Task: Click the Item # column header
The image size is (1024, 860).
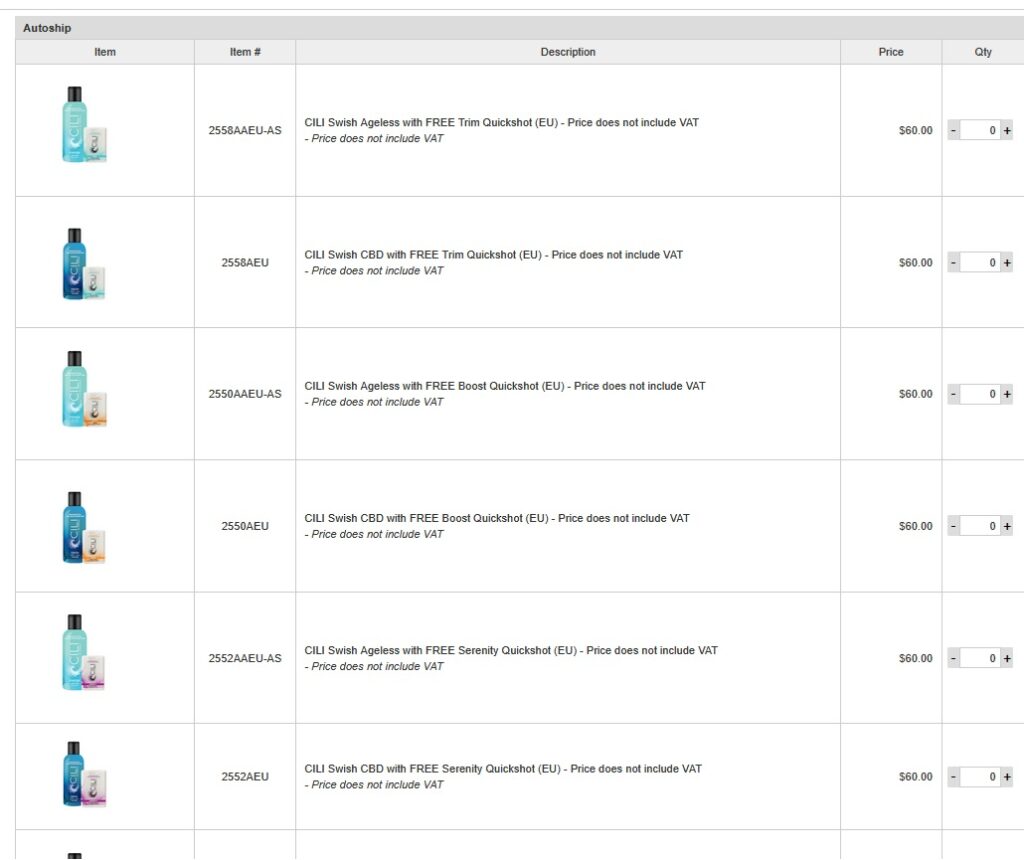Action: click(245, 52)
